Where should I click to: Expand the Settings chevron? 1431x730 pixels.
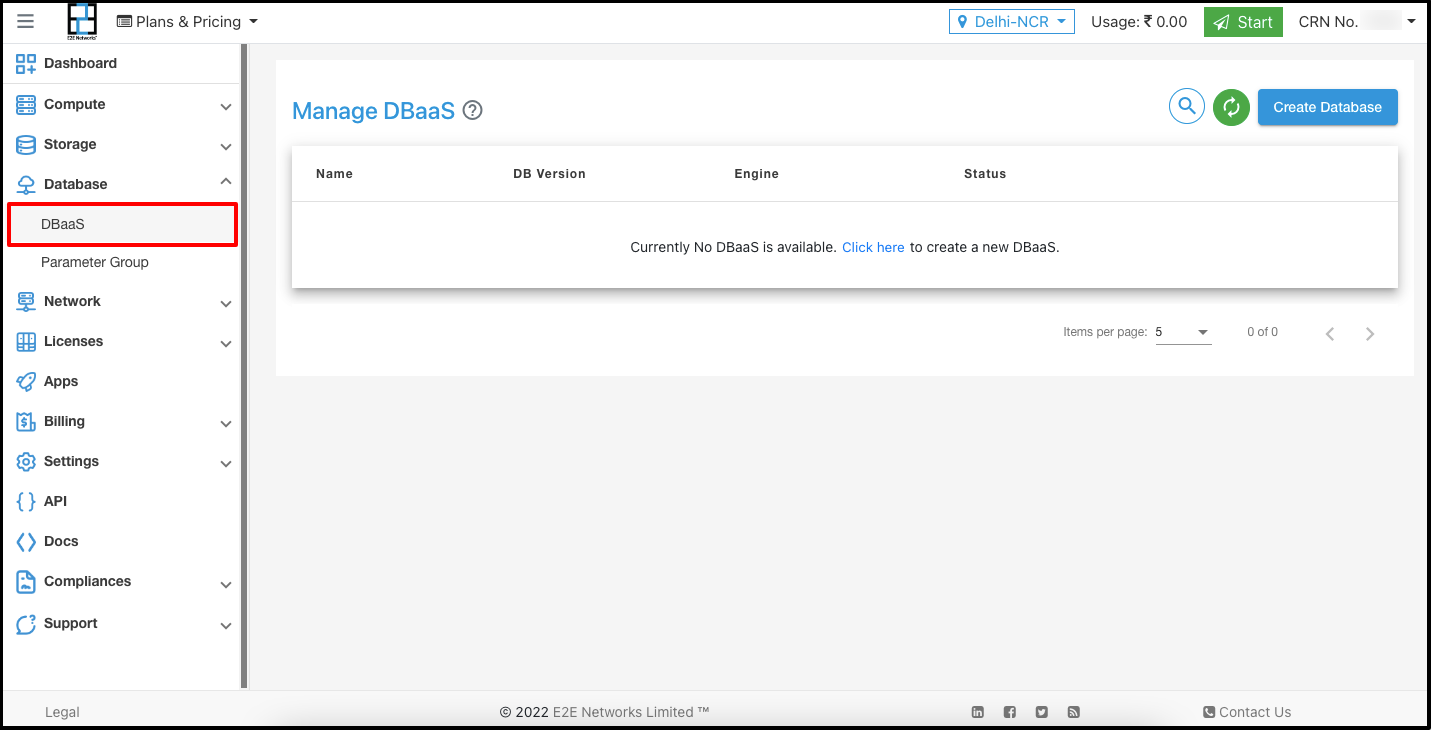(226, 463)
